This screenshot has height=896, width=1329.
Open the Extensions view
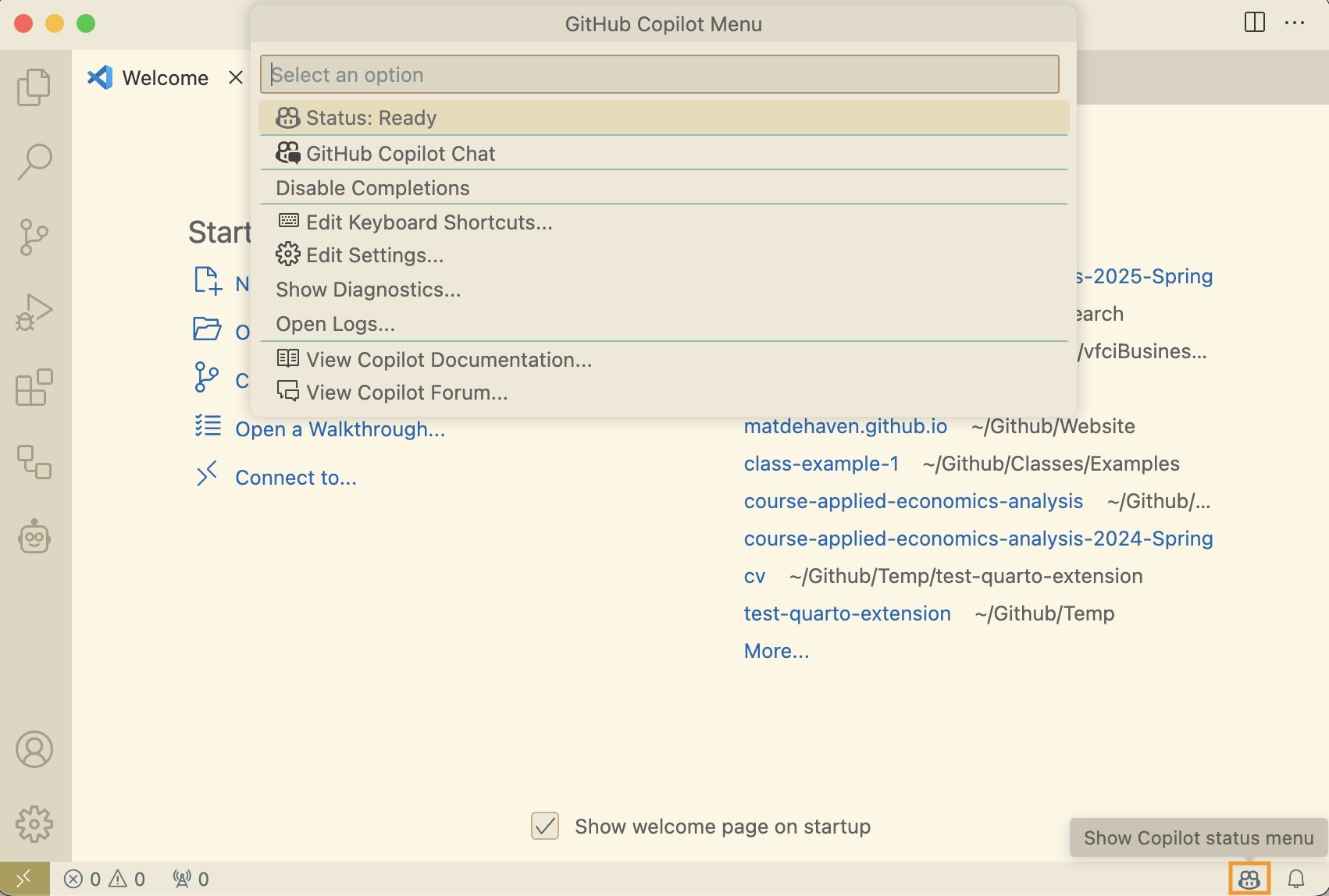tap(34, 387)
